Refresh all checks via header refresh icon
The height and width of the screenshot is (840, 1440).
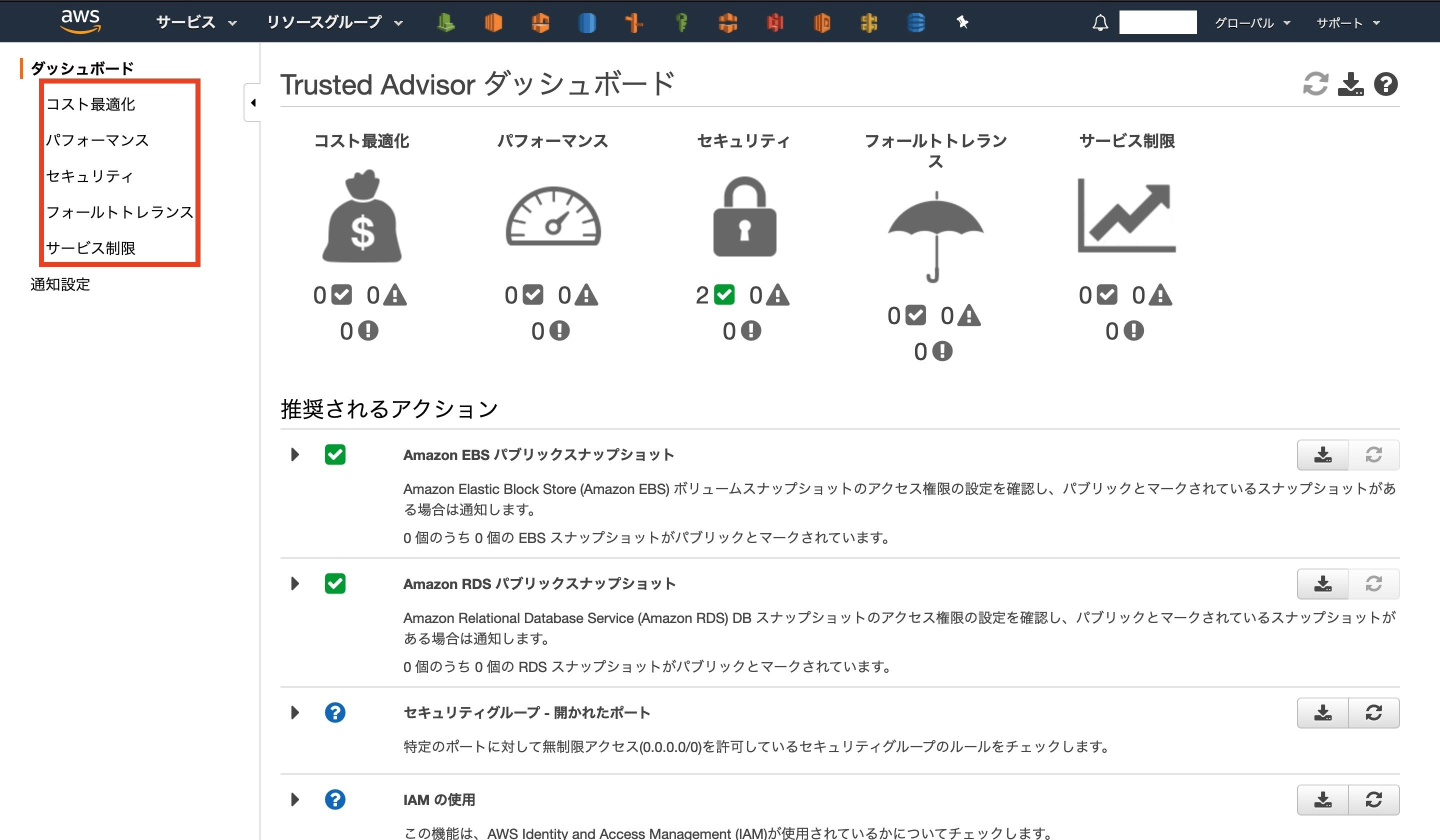click(x=1315, y=84)
